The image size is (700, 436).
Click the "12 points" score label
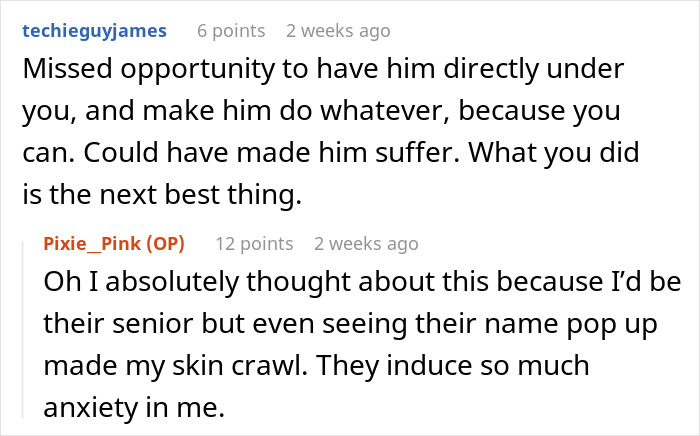point(254,244)
